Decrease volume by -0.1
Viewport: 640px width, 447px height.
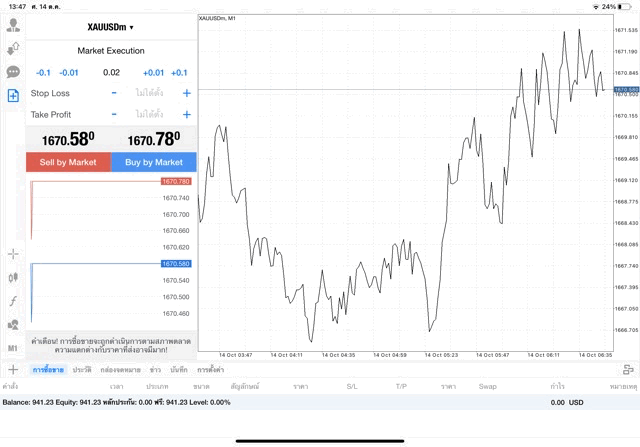click(x=43, y=72)
